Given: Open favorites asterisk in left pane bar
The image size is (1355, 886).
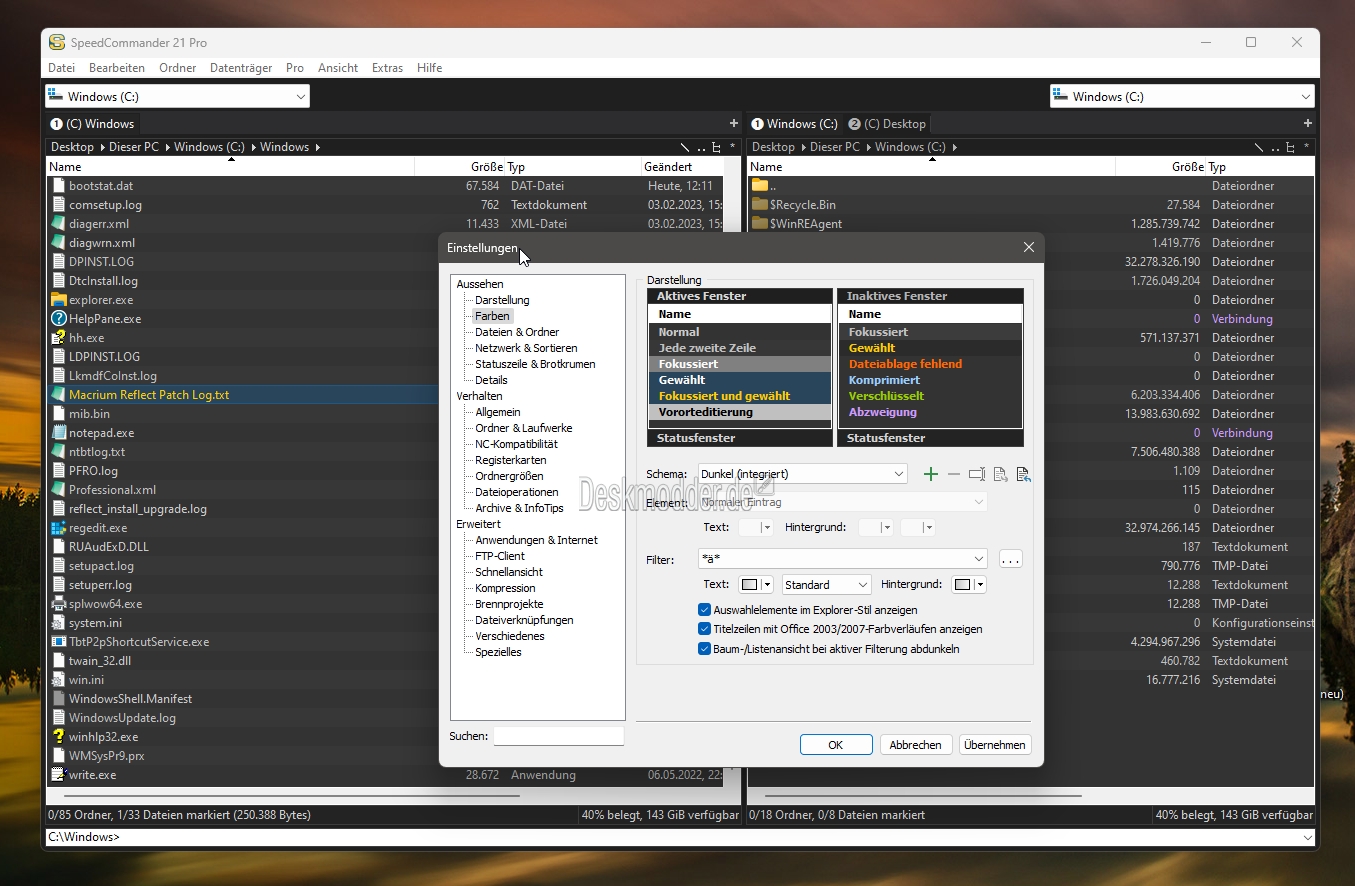Looking at the screenshot, I should (x=733, y=147).
